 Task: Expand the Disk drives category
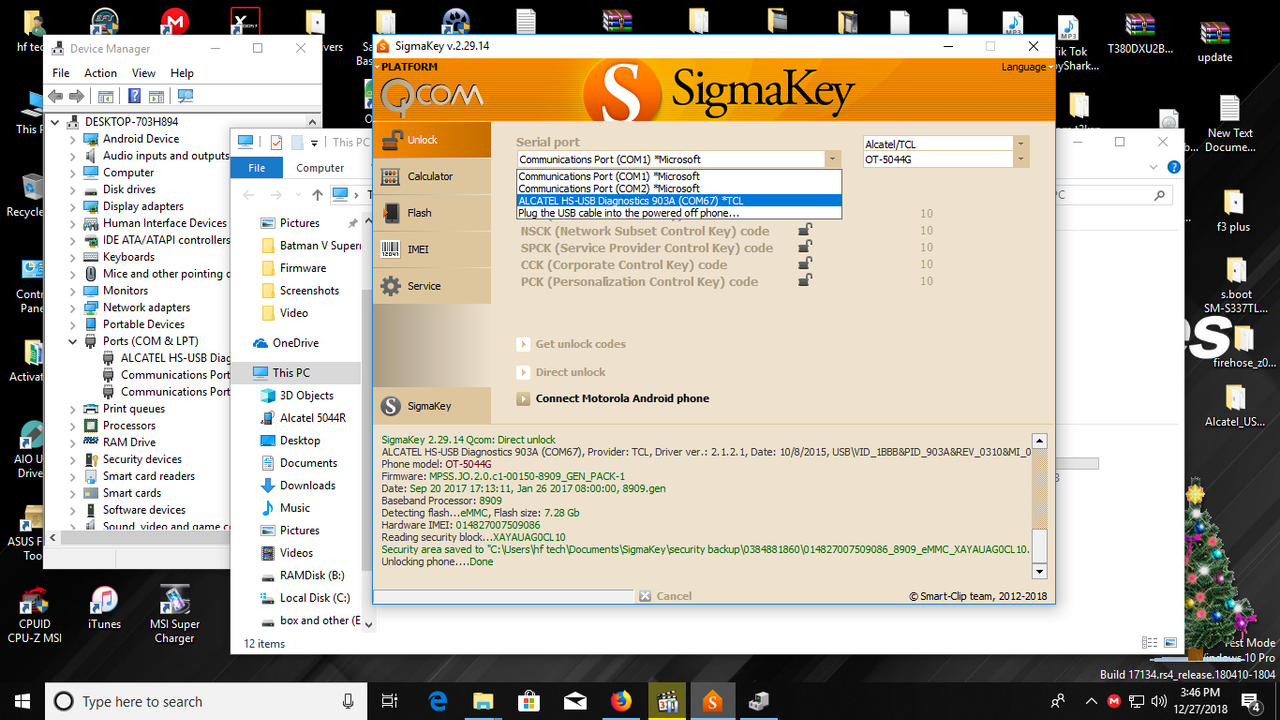coord(73,189)
